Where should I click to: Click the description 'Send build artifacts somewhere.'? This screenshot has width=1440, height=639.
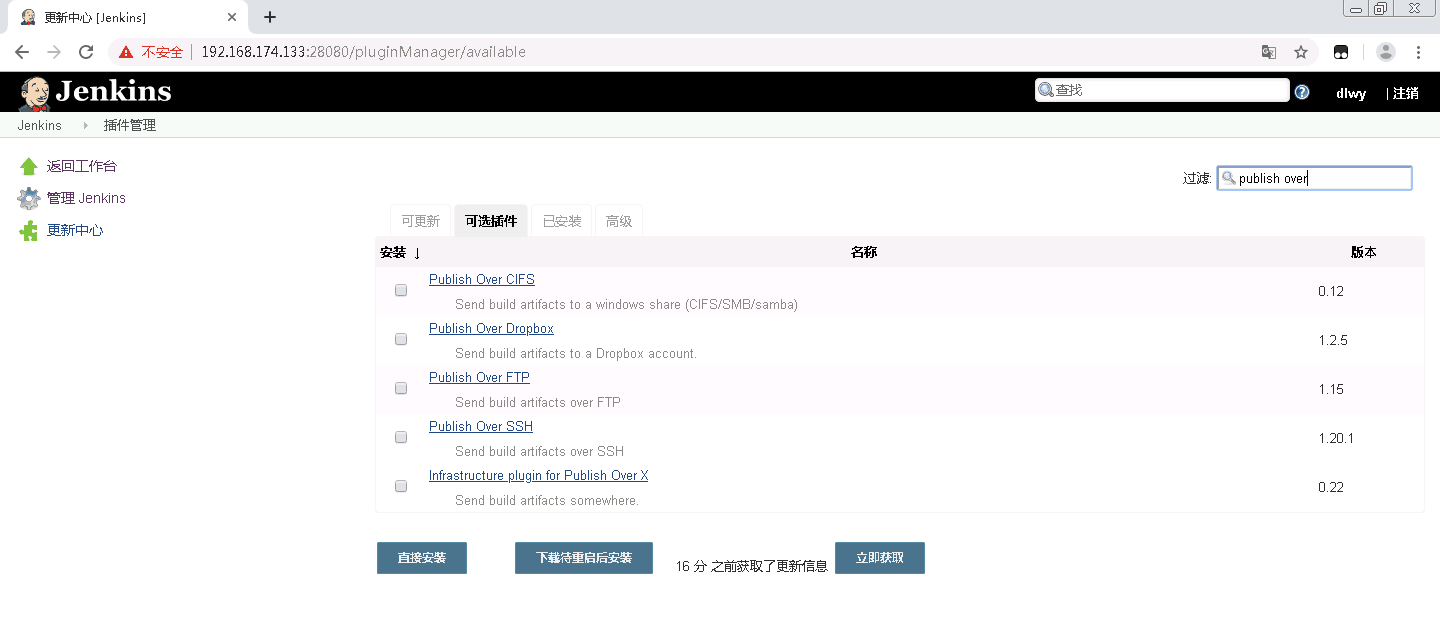click(x=547, y=500)
